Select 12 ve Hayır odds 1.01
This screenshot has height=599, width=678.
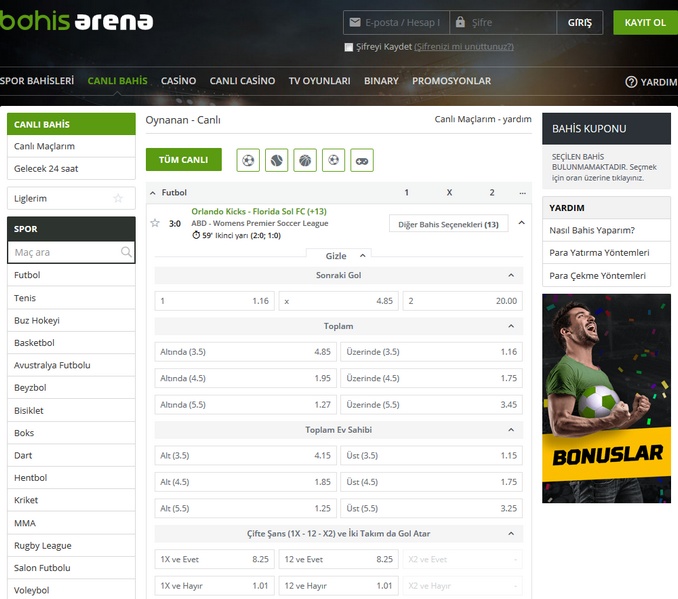point(339,586)
